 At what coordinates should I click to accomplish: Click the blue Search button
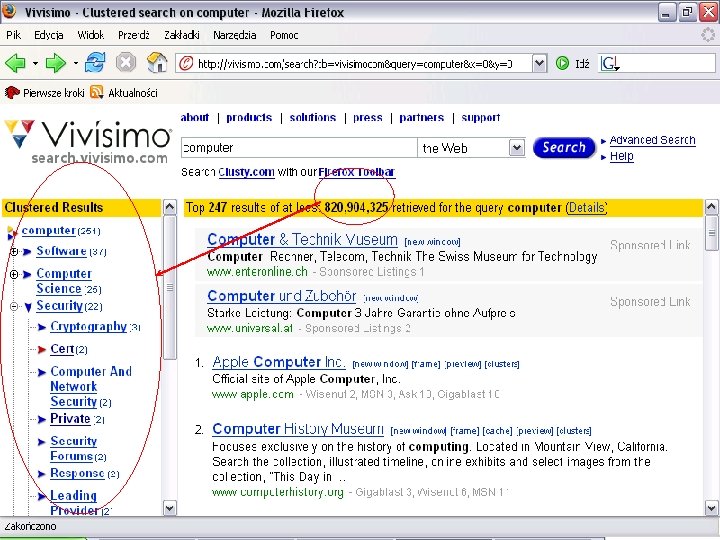coord(564,147)
